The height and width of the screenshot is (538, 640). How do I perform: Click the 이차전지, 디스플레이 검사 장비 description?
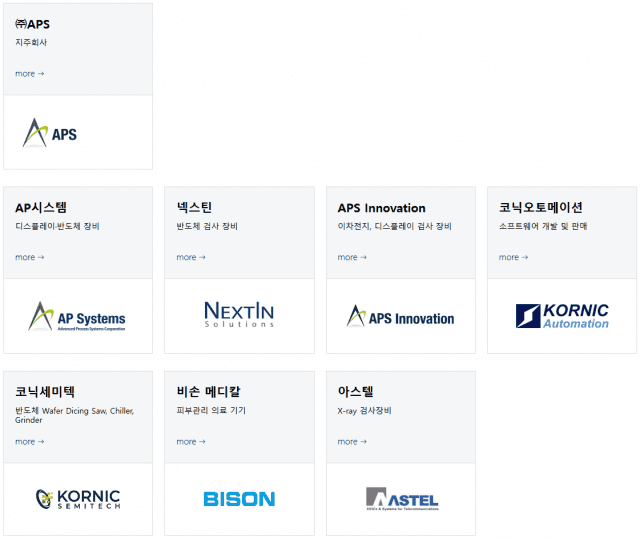point(394,226)
